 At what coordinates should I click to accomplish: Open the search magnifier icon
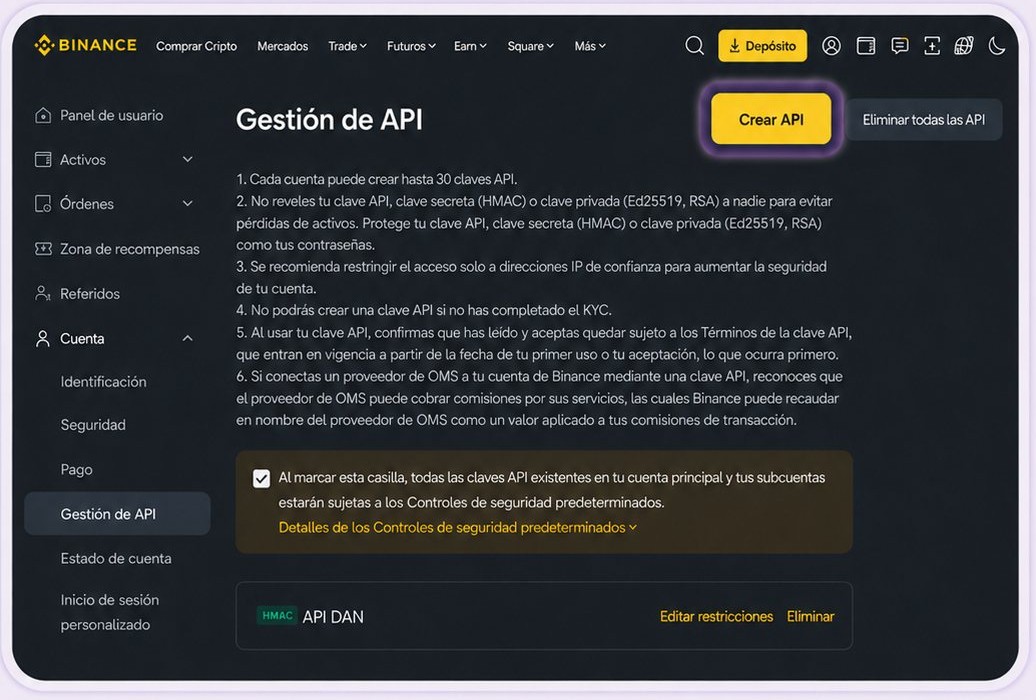coord(694,46)
